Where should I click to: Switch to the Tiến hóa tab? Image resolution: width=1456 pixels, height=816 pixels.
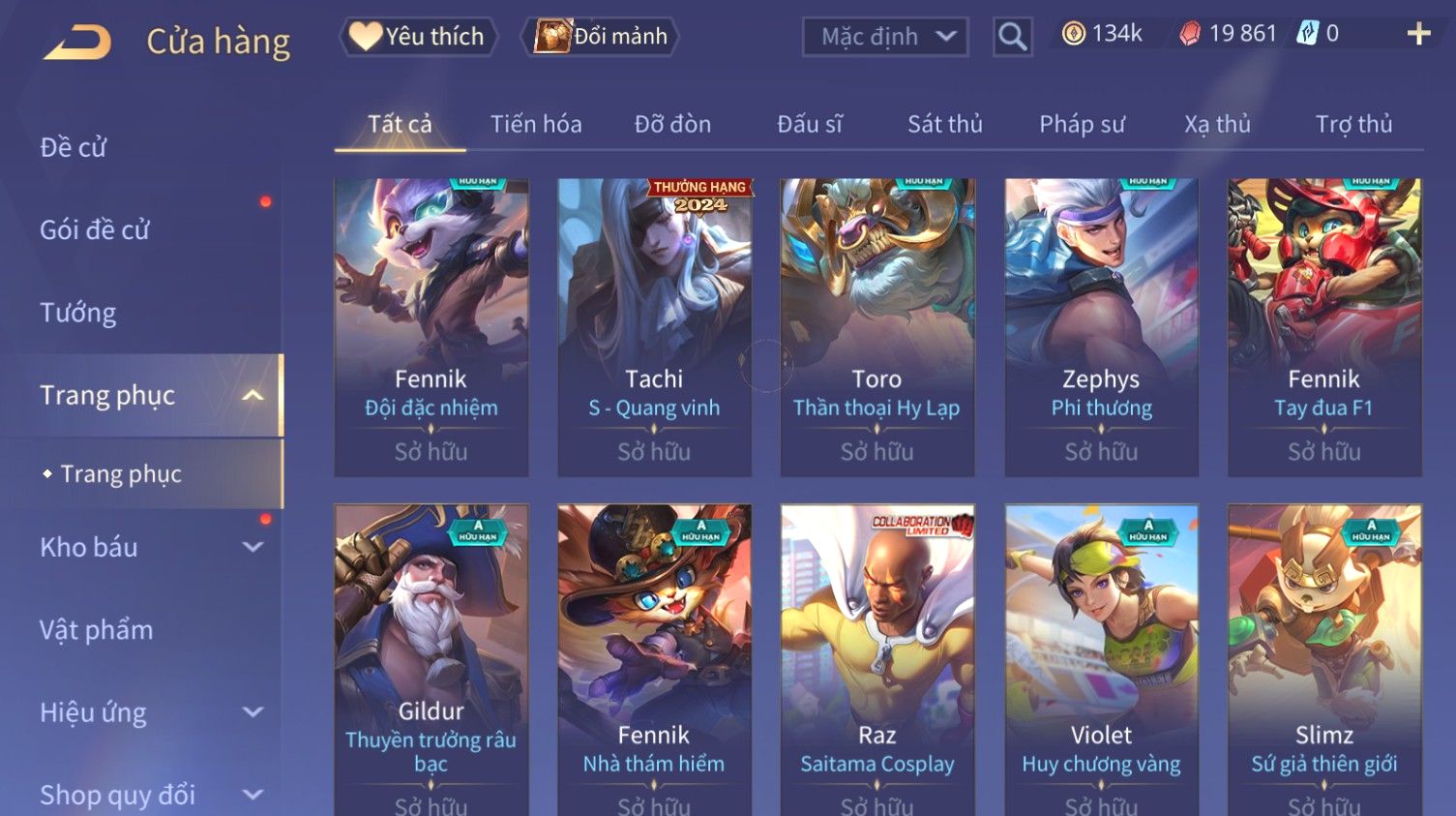536,124
